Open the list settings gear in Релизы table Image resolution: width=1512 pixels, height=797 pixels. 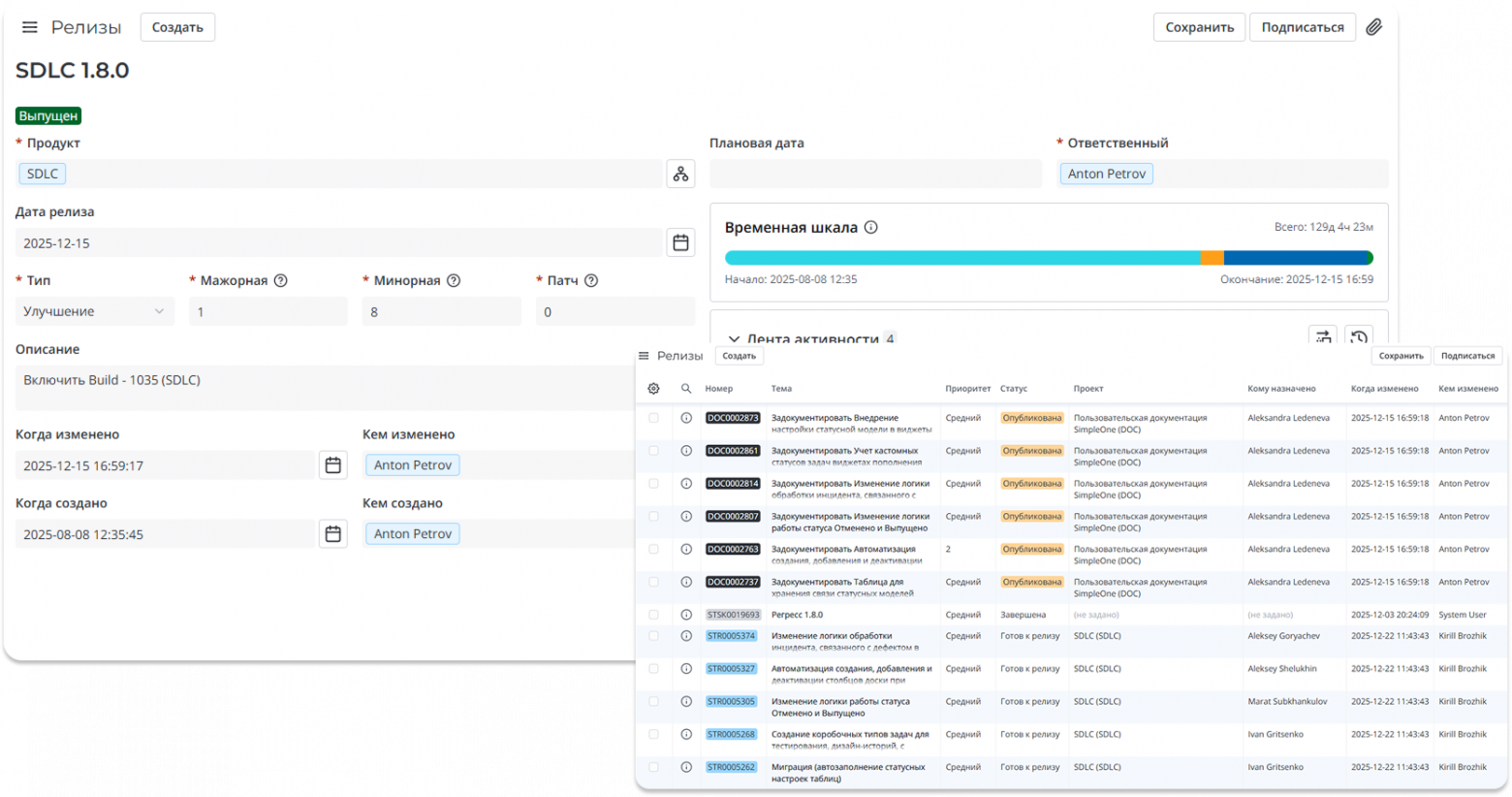click(653, 388)
